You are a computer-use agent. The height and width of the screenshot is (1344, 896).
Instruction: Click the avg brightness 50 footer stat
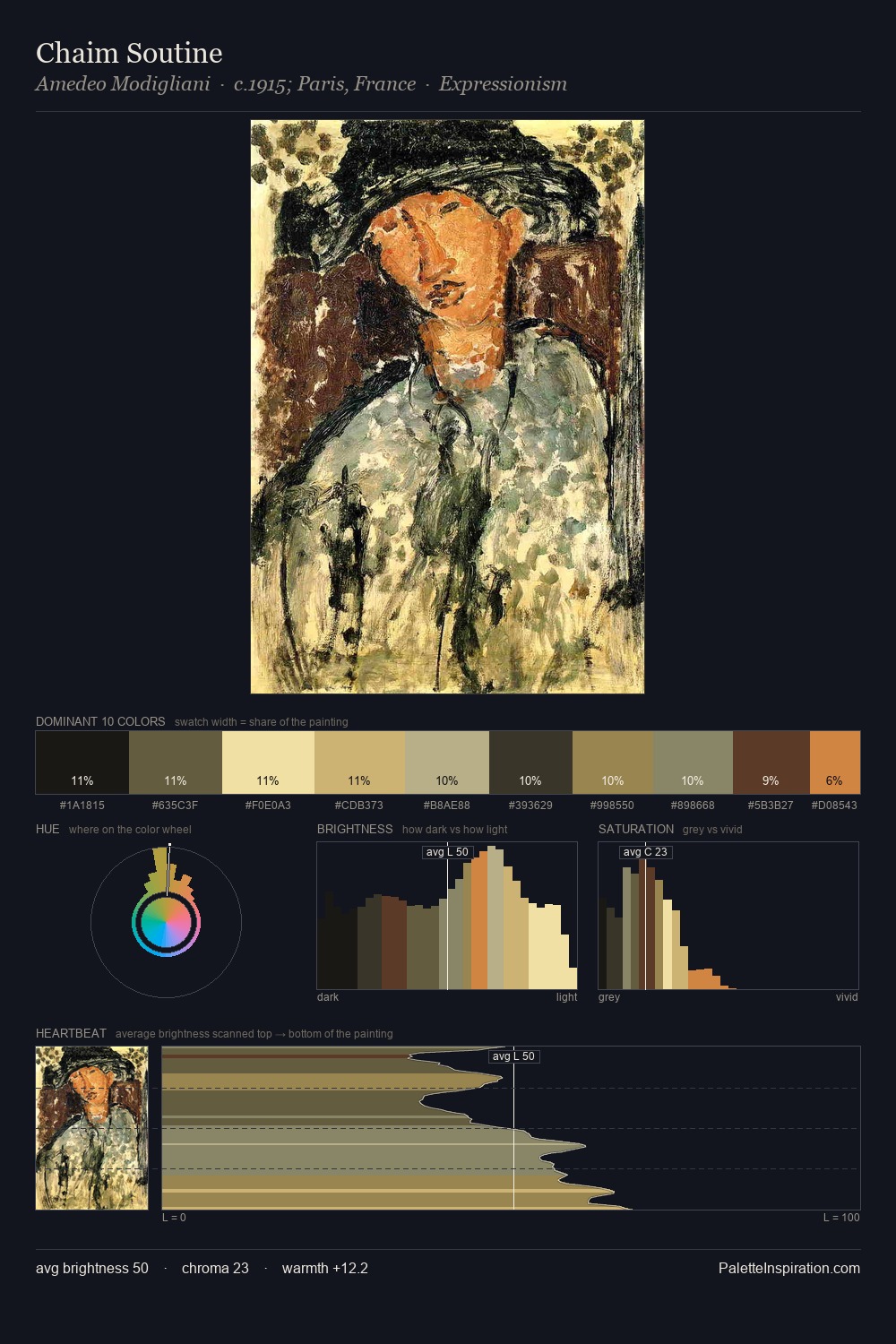click(92, 1268)
